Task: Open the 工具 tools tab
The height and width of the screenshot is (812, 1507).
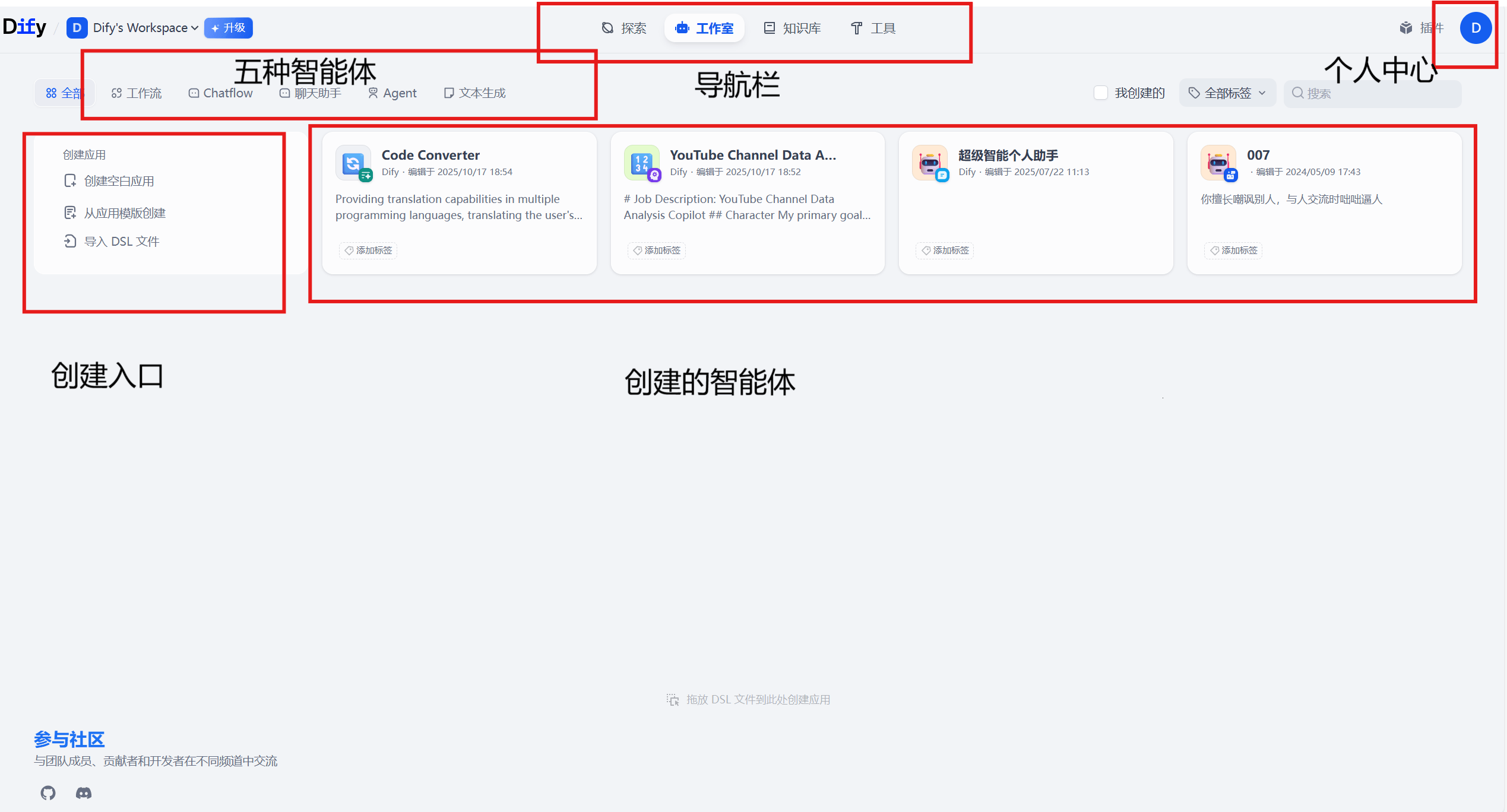Action: click(873, 28)
